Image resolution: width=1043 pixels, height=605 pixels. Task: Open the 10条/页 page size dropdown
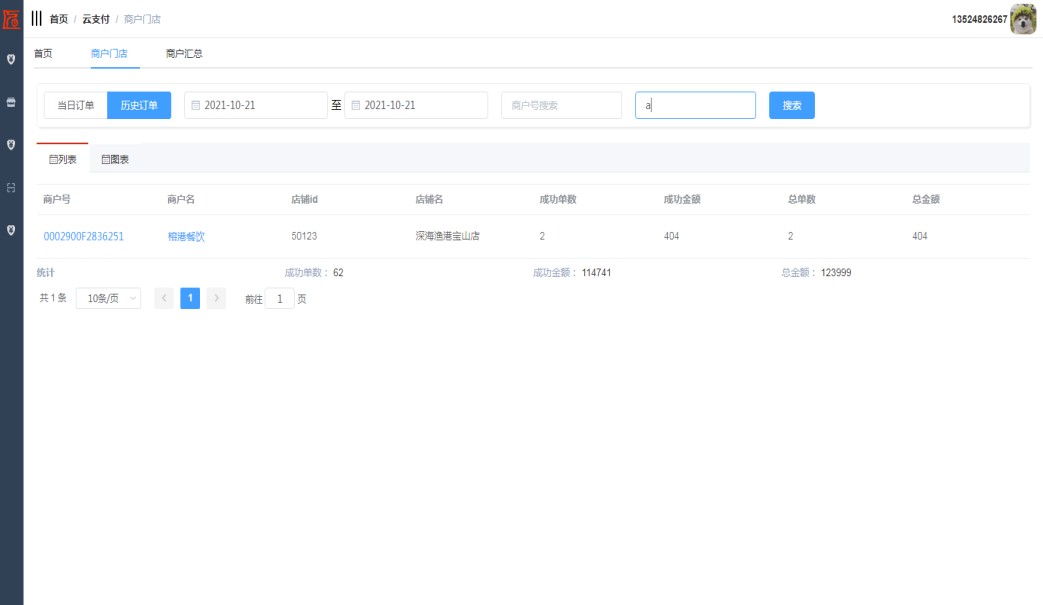click(108, 298)
